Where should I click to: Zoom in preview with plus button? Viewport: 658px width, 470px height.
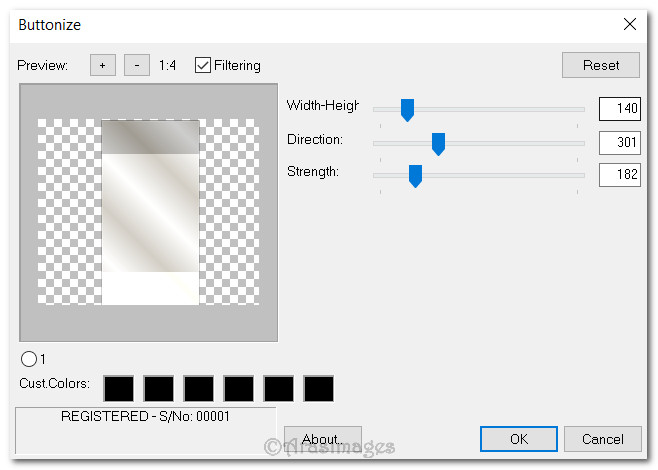tap(102, 65)
